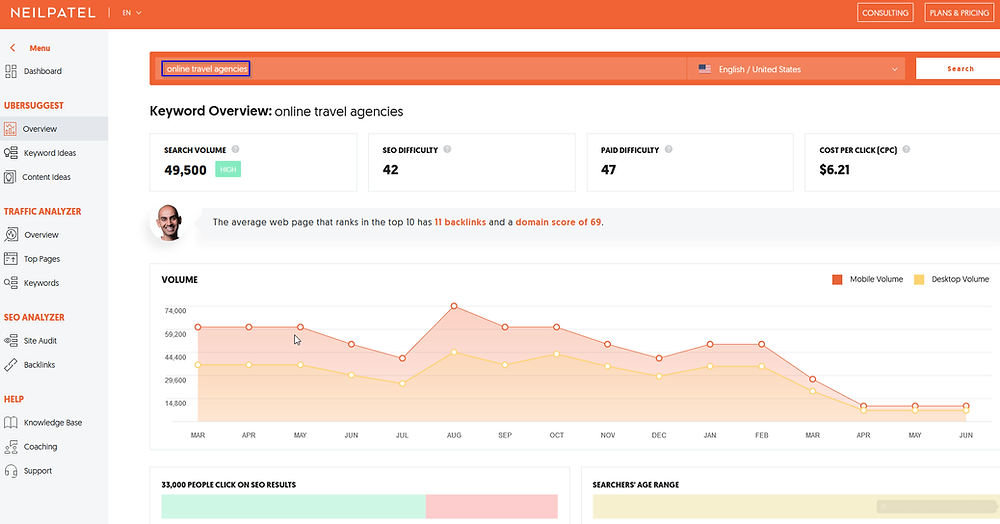Open Backlinks menu item

pyautogui.click(x=40, y=365)
